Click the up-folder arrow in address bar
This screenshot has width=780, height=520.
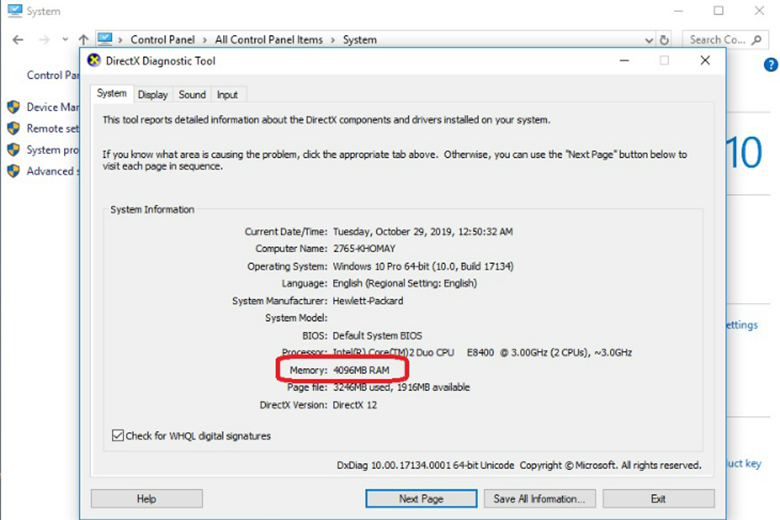coord(83,40)
